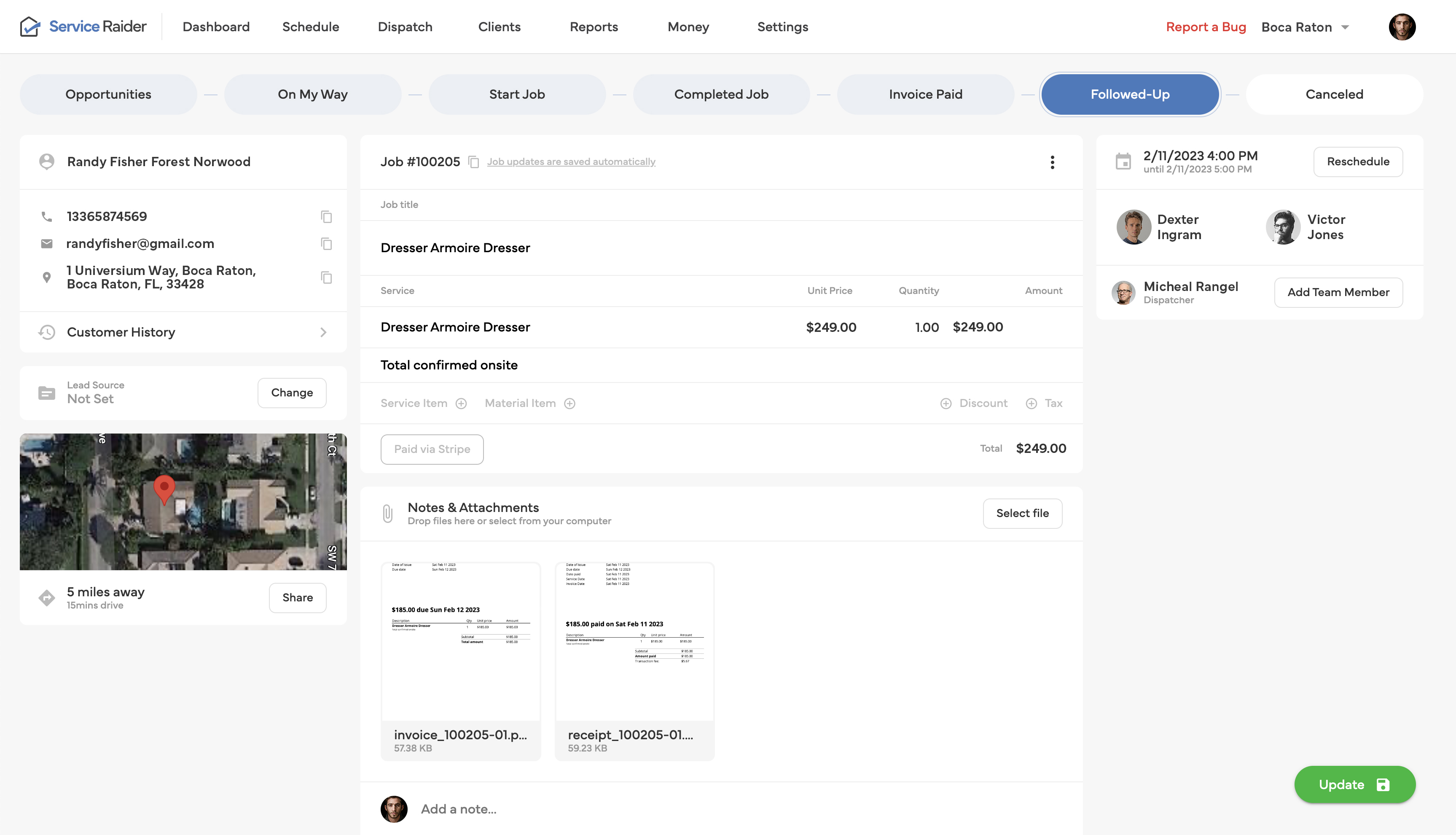Click the Tax plus icon

[x=1031, y=404]
